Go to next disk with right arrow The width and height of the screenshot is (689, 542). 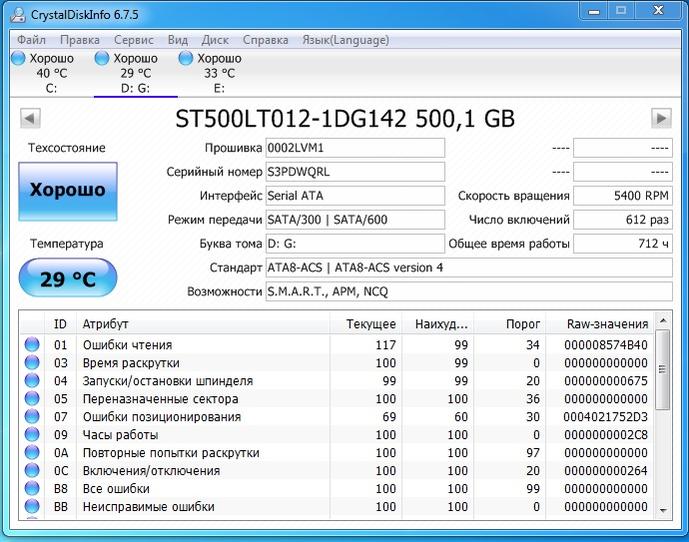[661, 118]
